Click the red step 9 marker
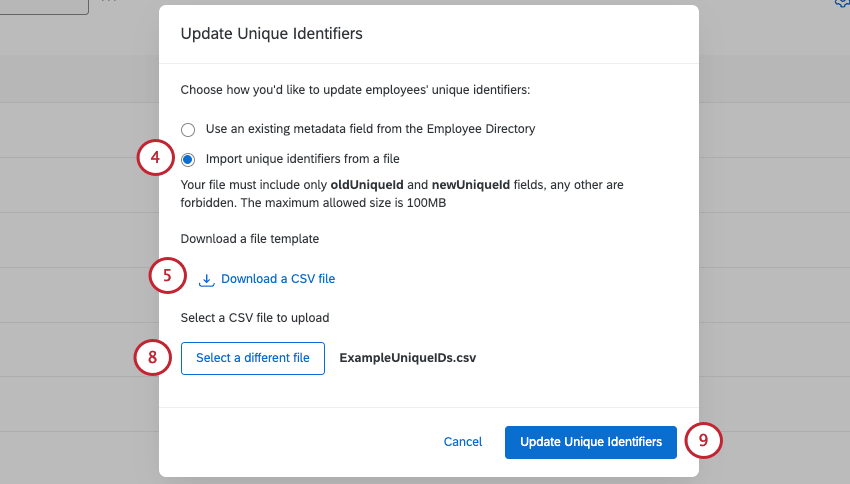The height and width of the screenshot is (484, 850). [x=704, y=440]
